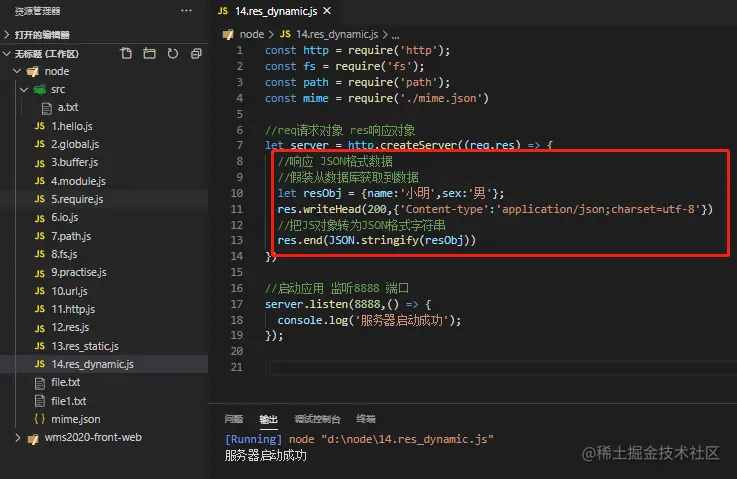737x479 pixels.
Task: Switch to the 调试控制台 panel tab
Action: coord(317,419)
